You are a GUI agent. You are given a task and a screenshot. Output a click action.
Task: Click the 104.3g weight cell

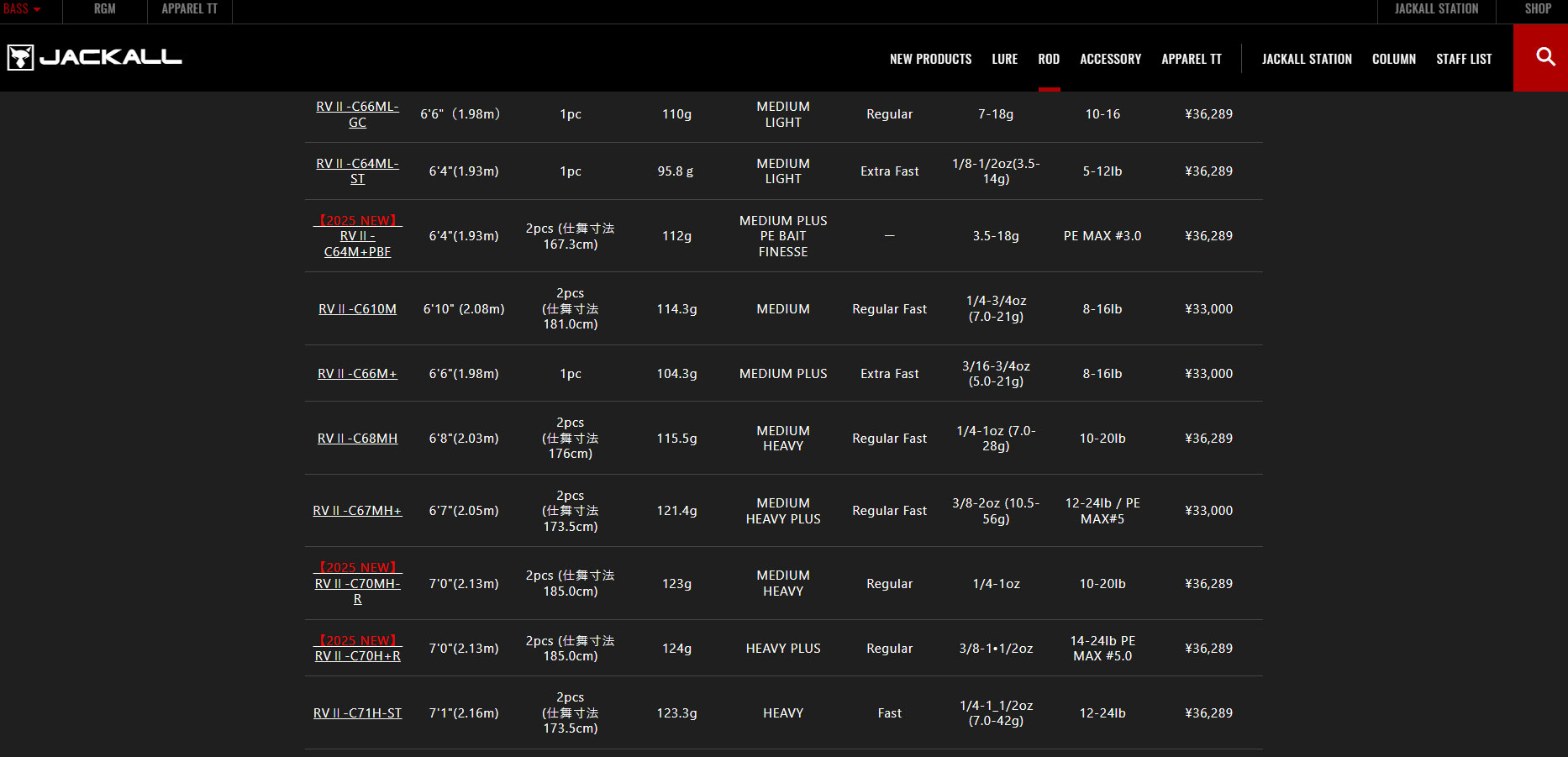pos(676,374)
